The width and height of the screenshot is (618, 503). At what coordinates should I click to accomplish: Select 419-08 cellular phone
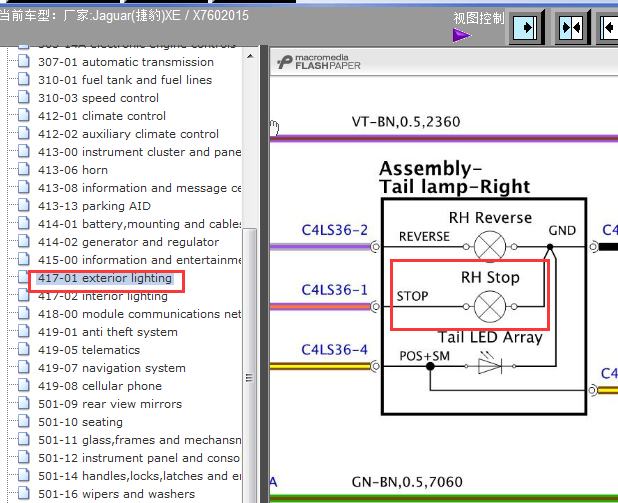click(100, 386)
